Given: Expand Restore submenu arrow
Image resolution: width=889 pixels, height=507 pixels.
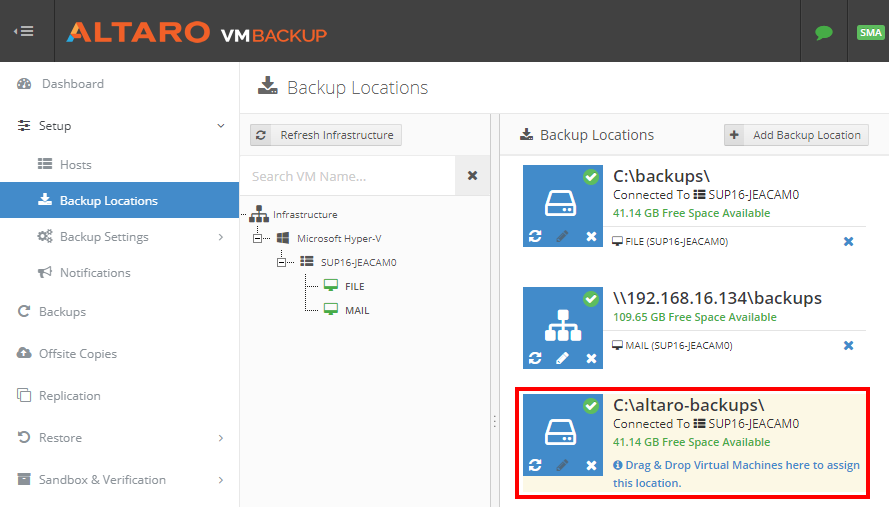Looking at the screenshot, I should 221,438.
